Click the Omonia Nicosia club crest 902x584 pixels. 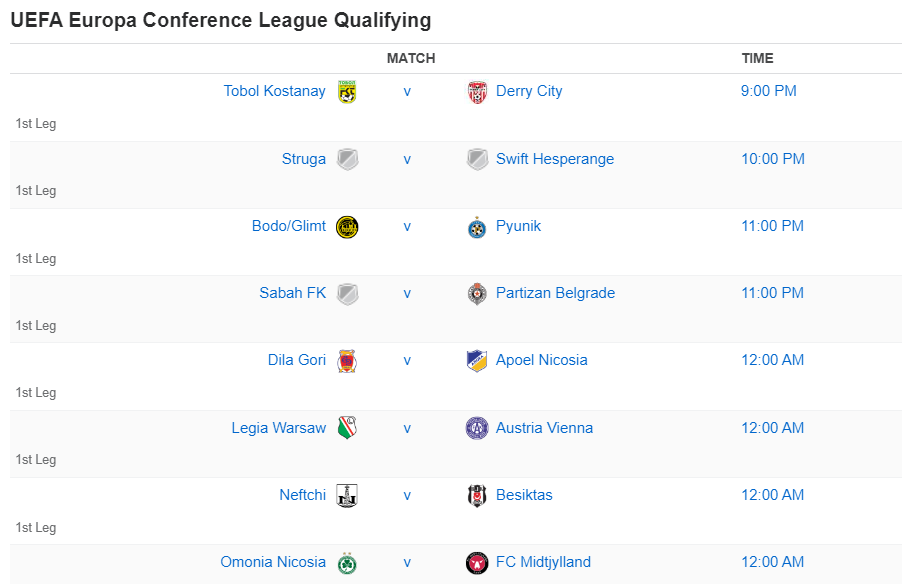346,562
